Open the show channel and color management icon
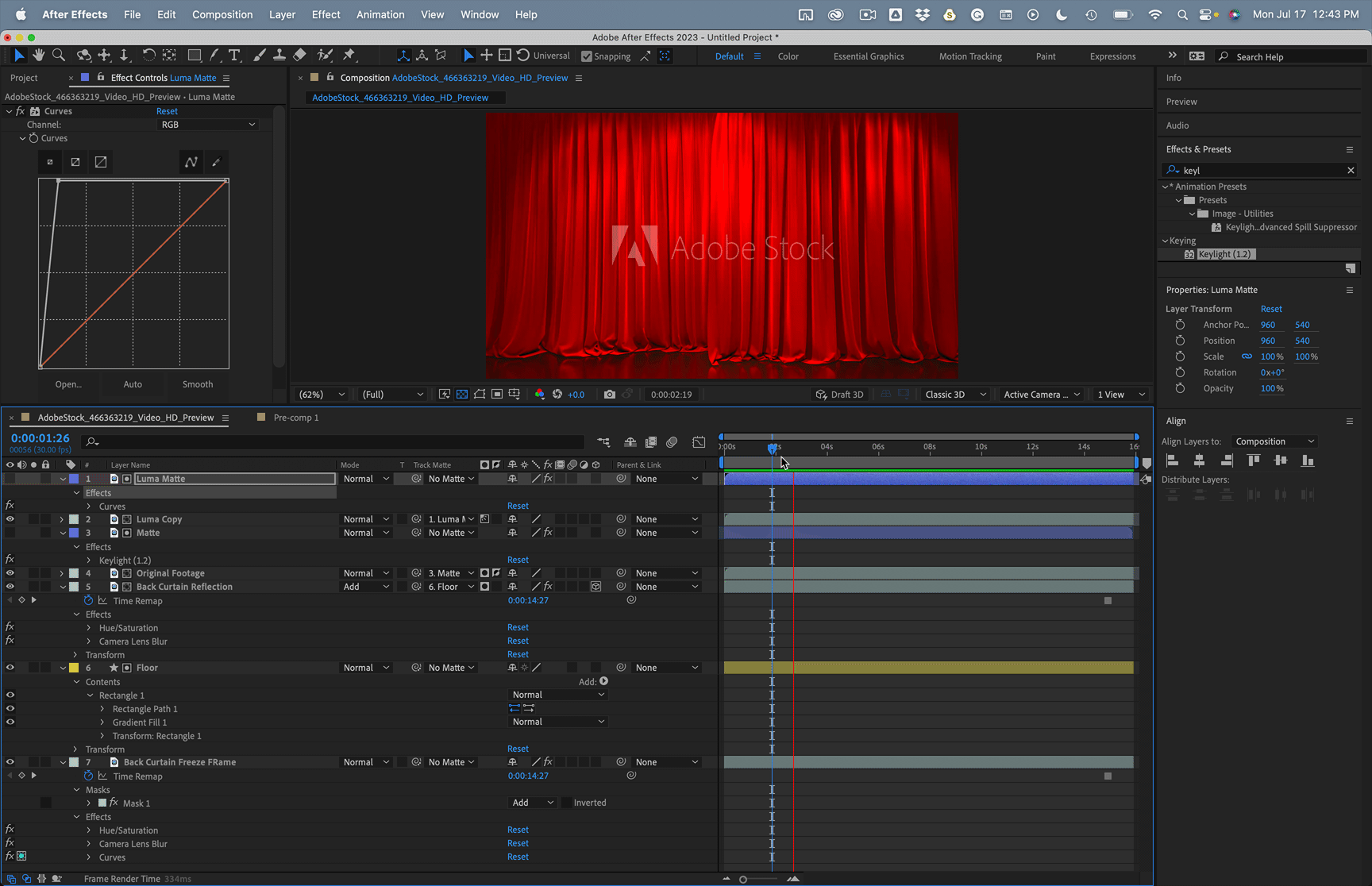The height and width of the screenshot is (886, 1372). click(540, 395)
